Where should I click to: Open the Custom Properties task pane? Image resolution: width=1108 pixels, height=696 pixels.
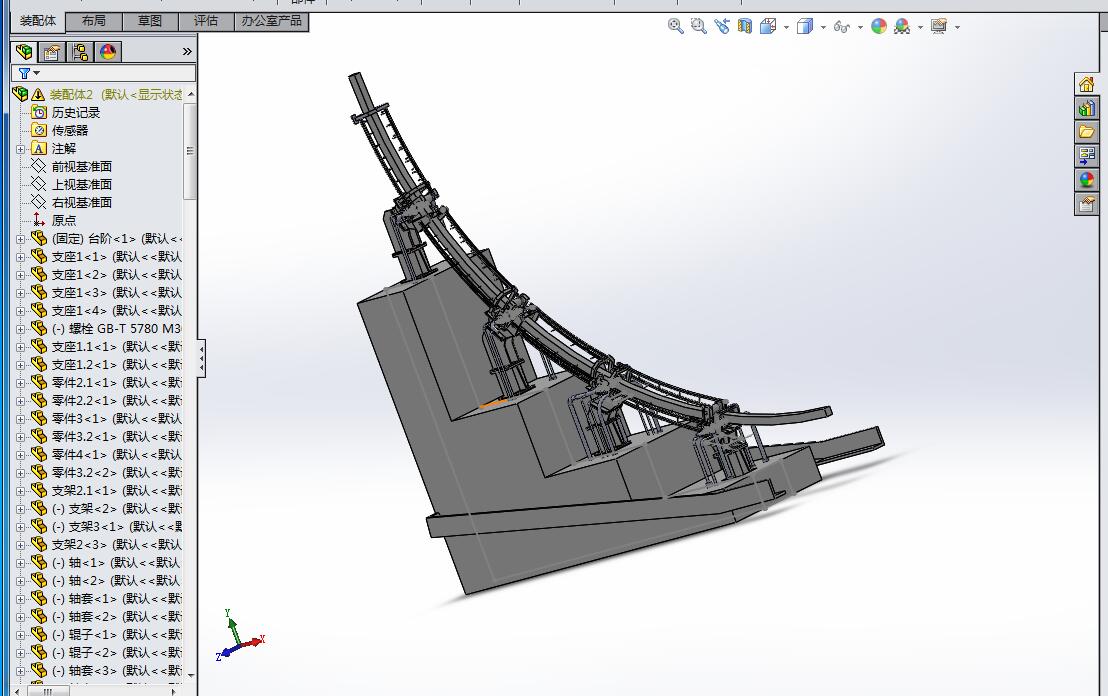pos(1086,204)
